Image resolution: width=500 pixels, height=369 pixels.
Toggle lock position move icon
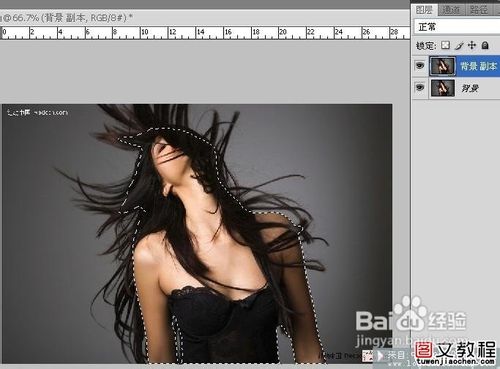472,45
